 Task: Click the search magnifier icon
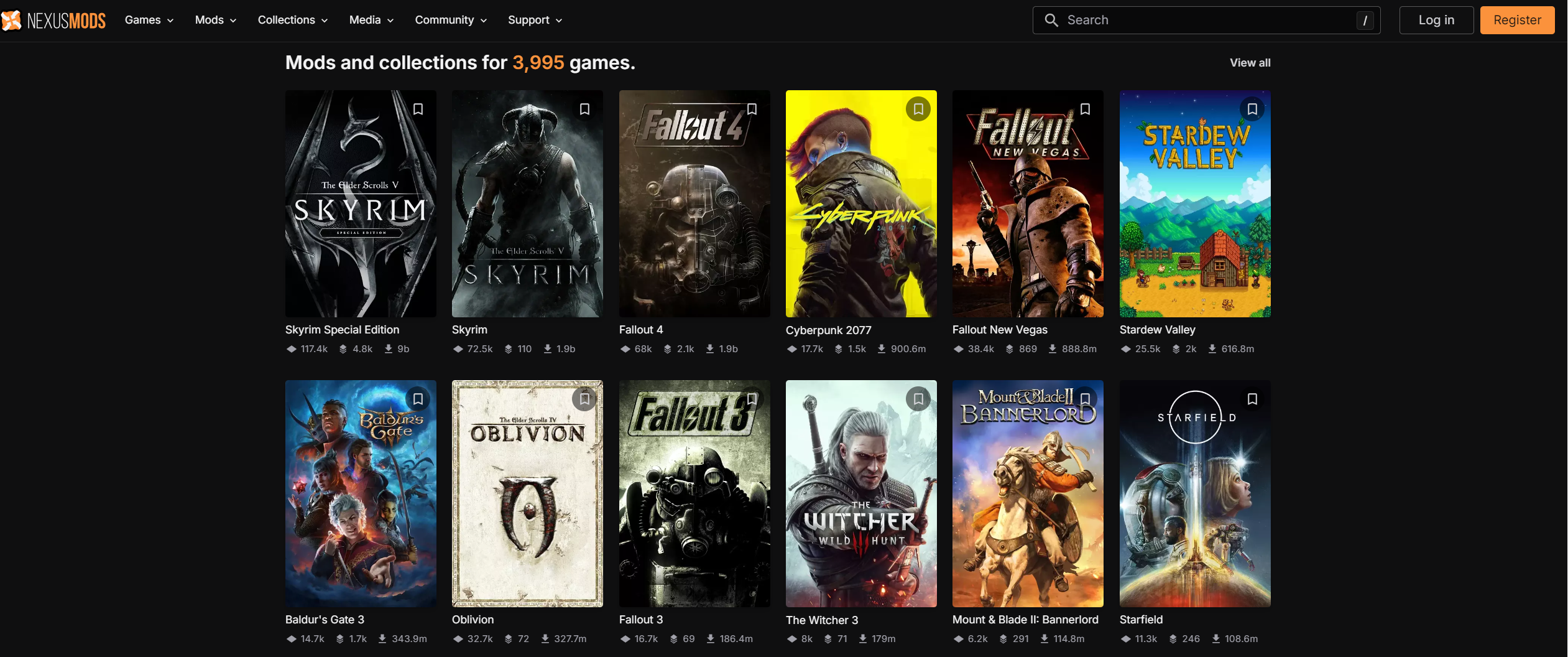(x=1051, y=21)
